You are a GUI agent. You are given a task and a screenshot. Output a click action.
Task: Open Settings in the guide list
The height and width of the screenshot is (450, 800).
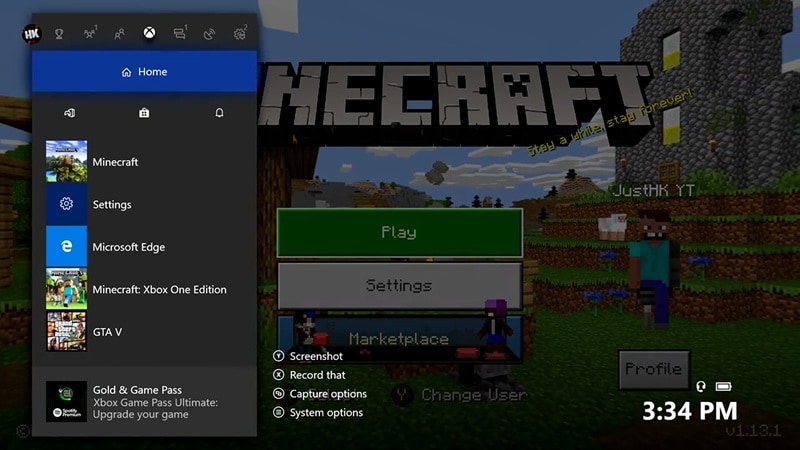point(144,204)
